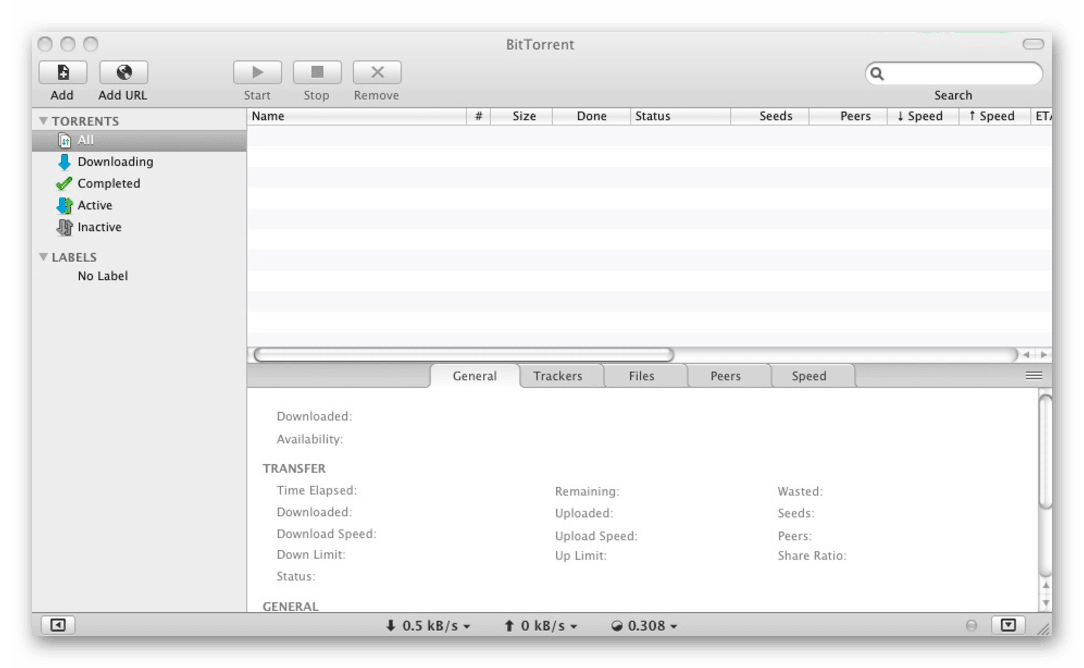Click the detail pane scroll down arrow
Image resolution: width=1084 pixels, height=668 pixels.
pyautogui.click(x=1046, y=602)
